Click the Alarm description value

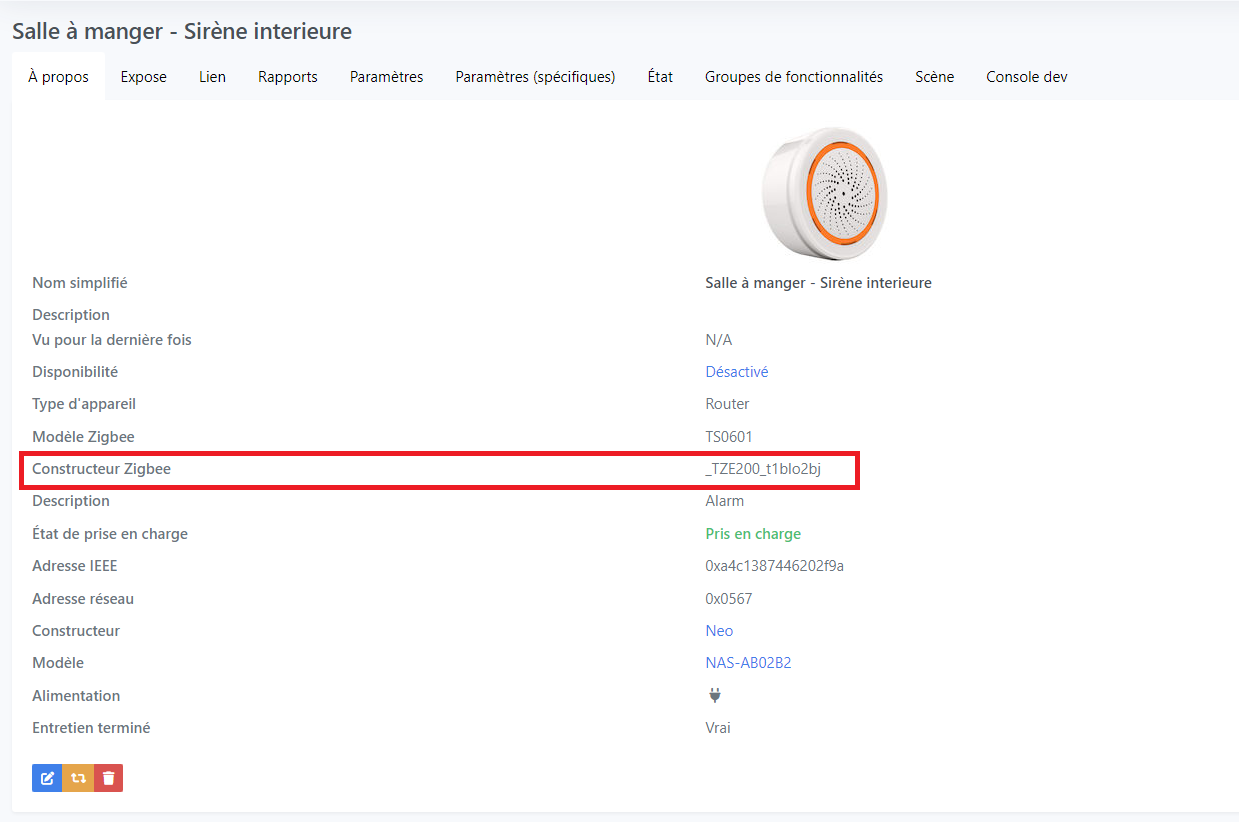tap(725, 501)
